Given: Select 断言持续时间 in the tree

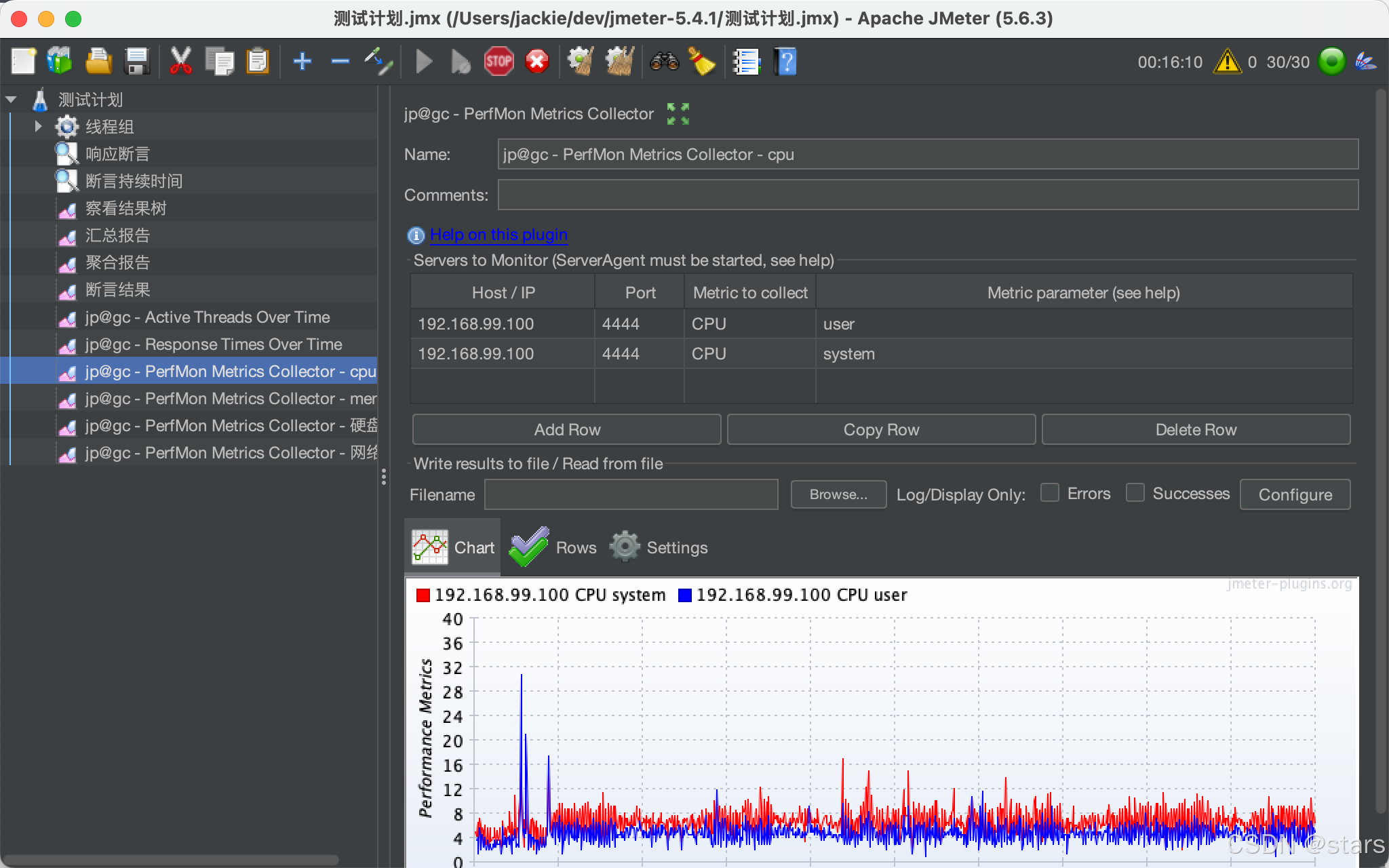Looking at the screenshot, I should 133,181.
